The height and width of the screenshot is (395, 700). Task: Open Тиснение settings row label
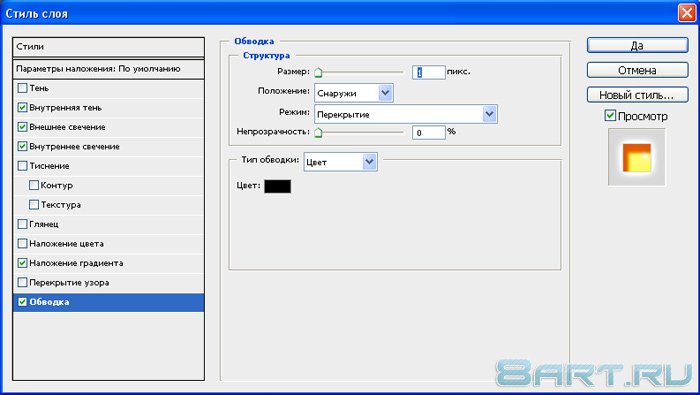point(49,166)
